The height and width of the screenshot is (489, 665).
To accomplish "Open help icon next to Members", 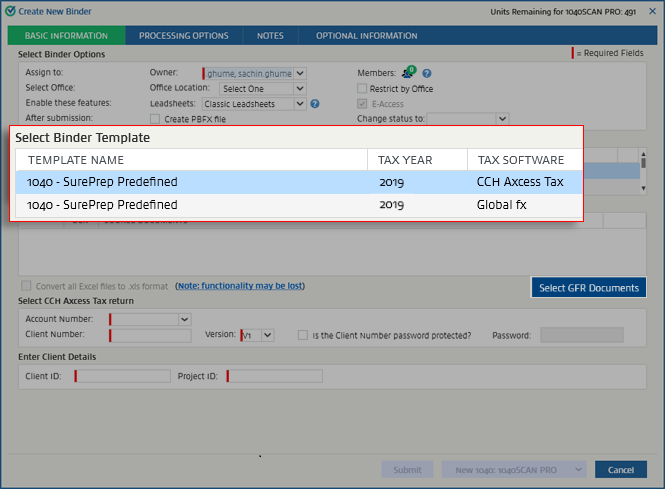I will point(427,73).
